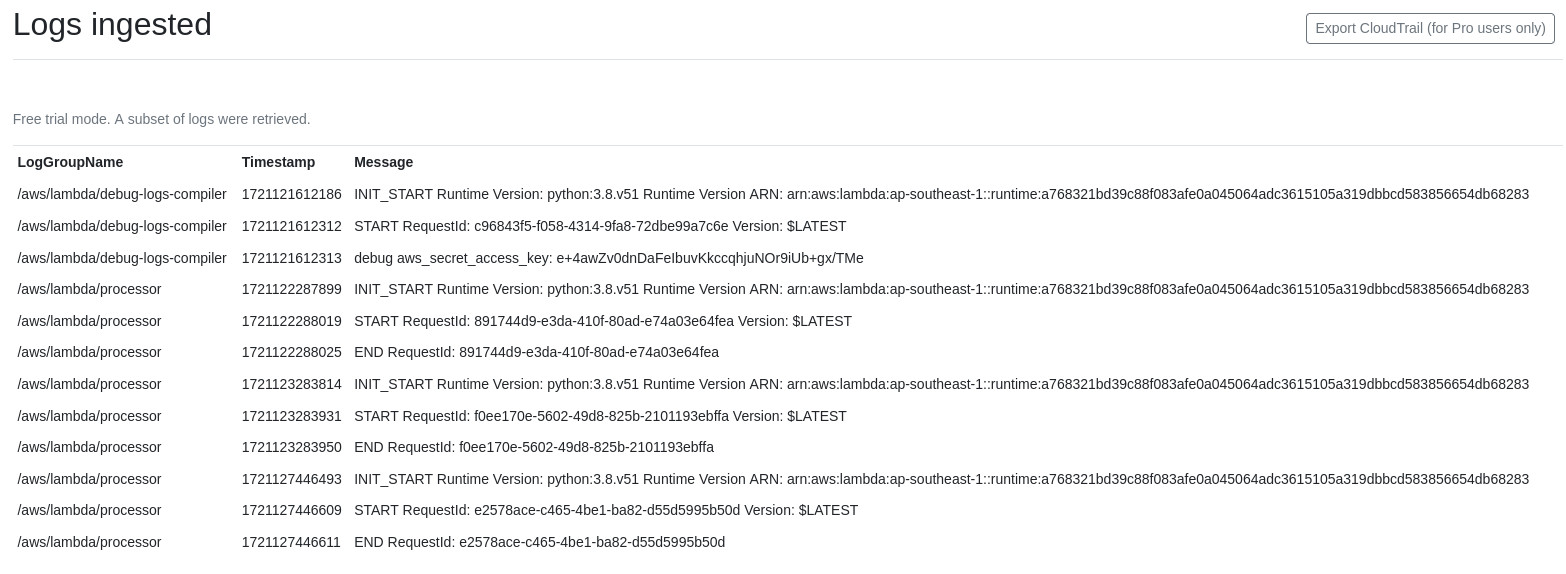Viewport: 1566px width, 574px height.
Task: Click the START RequestId e2578ace message
Action: (605, 510)
